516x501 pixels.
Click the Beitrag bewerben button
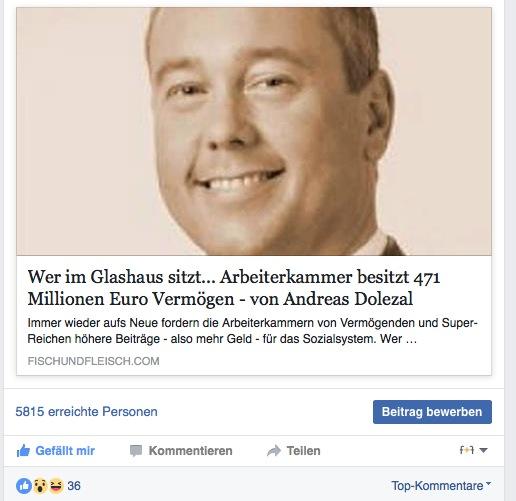(x=432, y=412)
